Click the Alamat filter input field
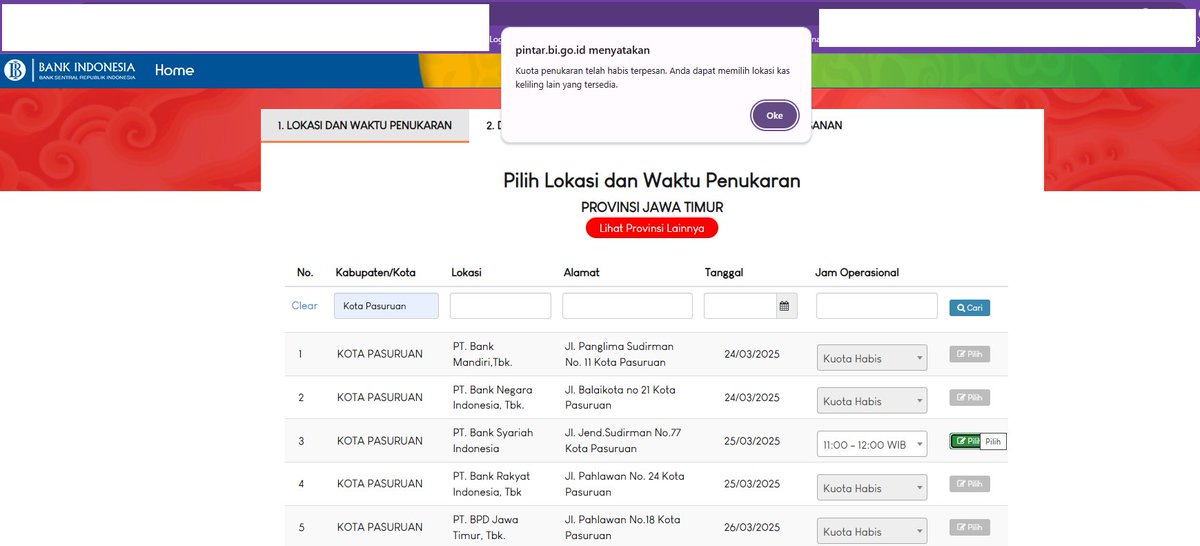The height and width of the screenshot is (546, 1200). pos(627,306)
